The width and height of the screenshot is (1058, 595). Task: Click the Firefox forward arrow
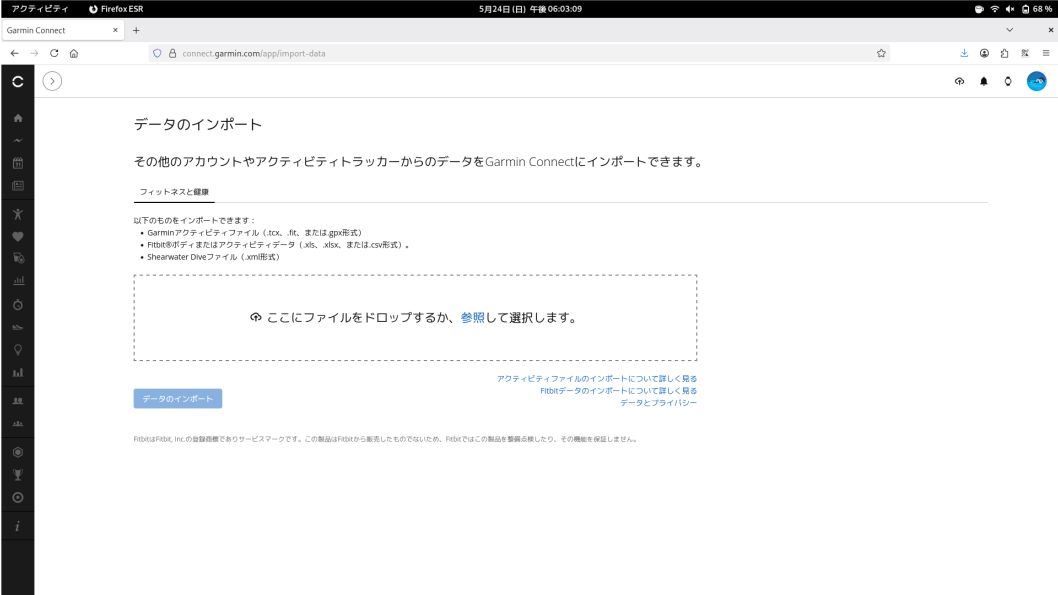click(x=34, y=53)
